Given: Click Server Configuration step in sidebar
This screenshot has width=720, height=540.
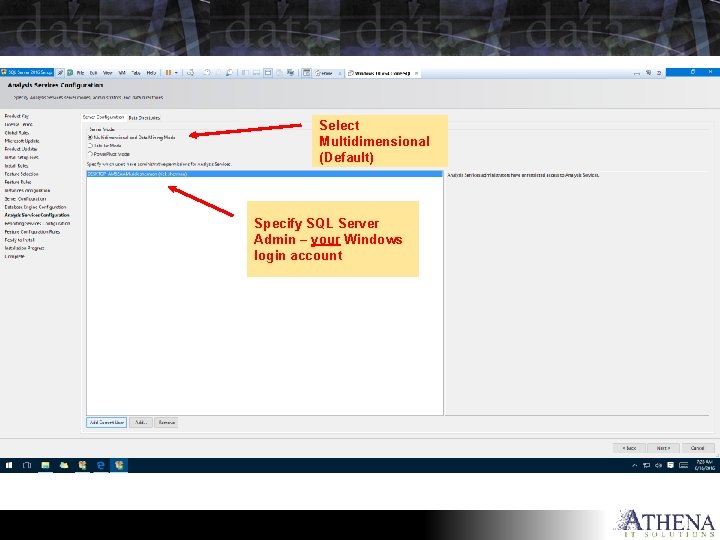Looking at the screenshot, I should pos(25,199).
